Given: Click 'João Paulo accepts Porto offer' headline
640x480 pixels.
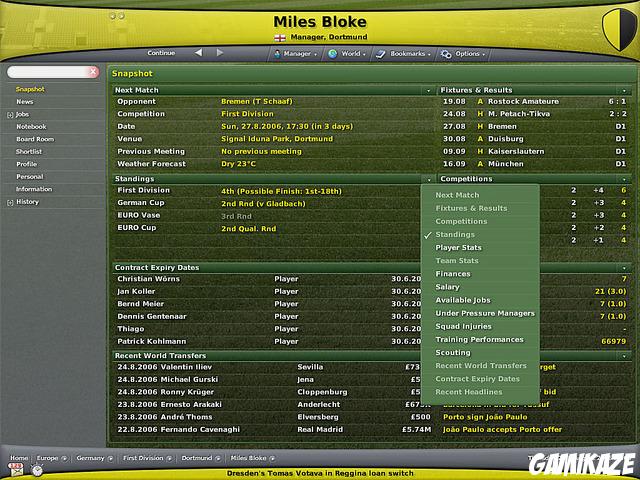Looking at the screenshot, I should pos(502,430).
